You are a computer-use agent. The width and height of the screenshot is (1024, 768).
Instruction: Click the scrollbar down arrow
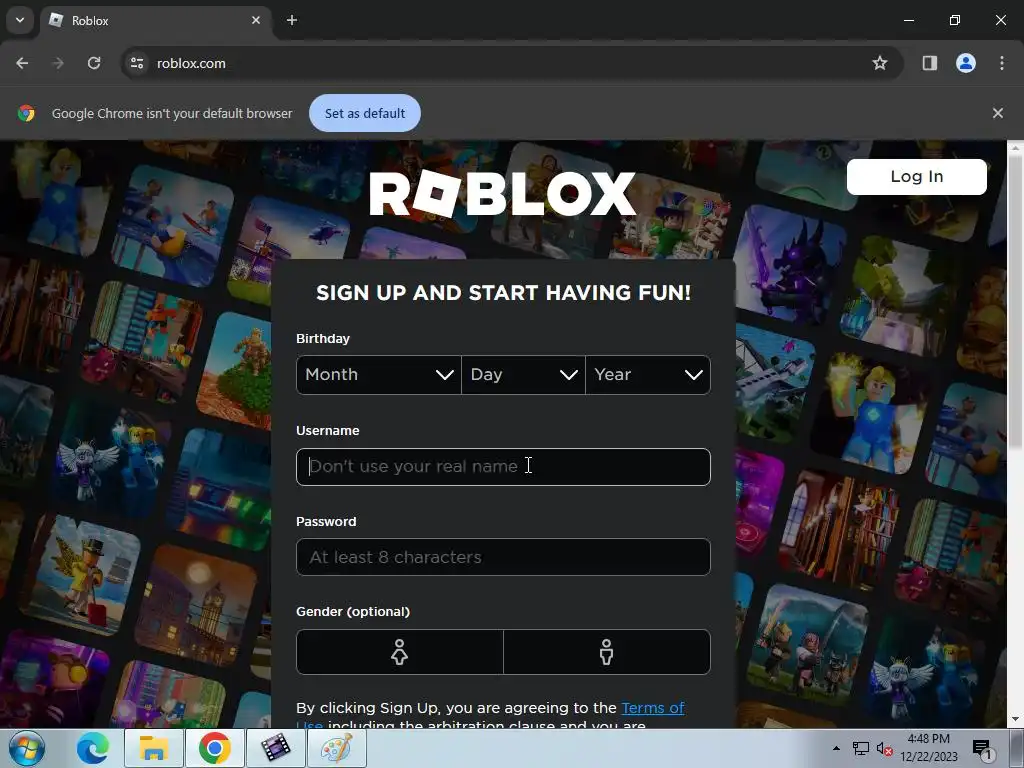pos(1015,720)
